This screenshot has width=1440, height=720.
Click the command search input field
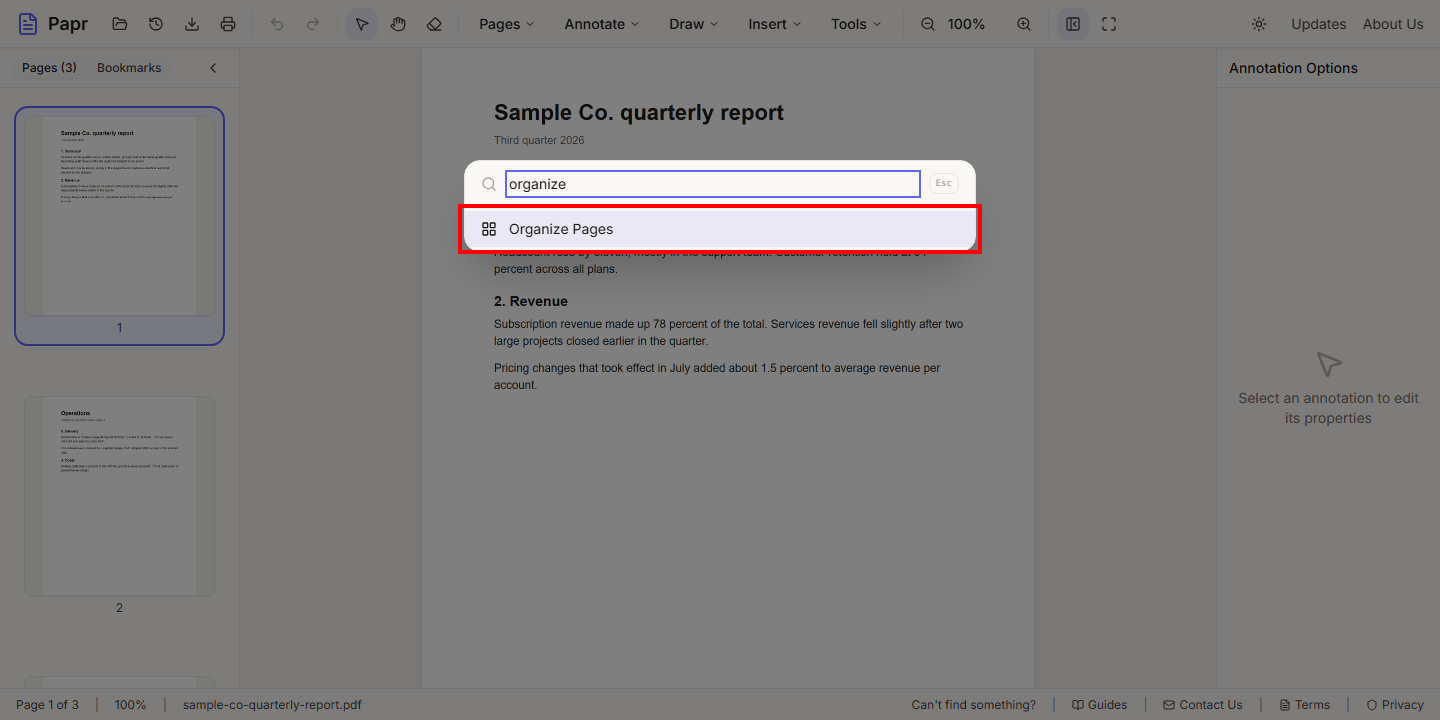tap(712, 184)
